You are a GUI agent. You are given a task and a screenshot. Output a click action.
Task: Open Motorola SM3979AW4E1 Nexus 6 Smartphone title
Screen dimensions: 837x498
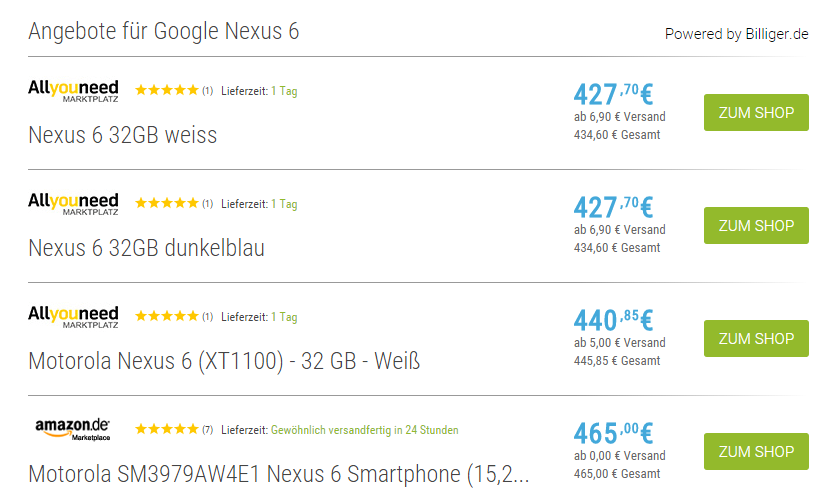point(278,474)
